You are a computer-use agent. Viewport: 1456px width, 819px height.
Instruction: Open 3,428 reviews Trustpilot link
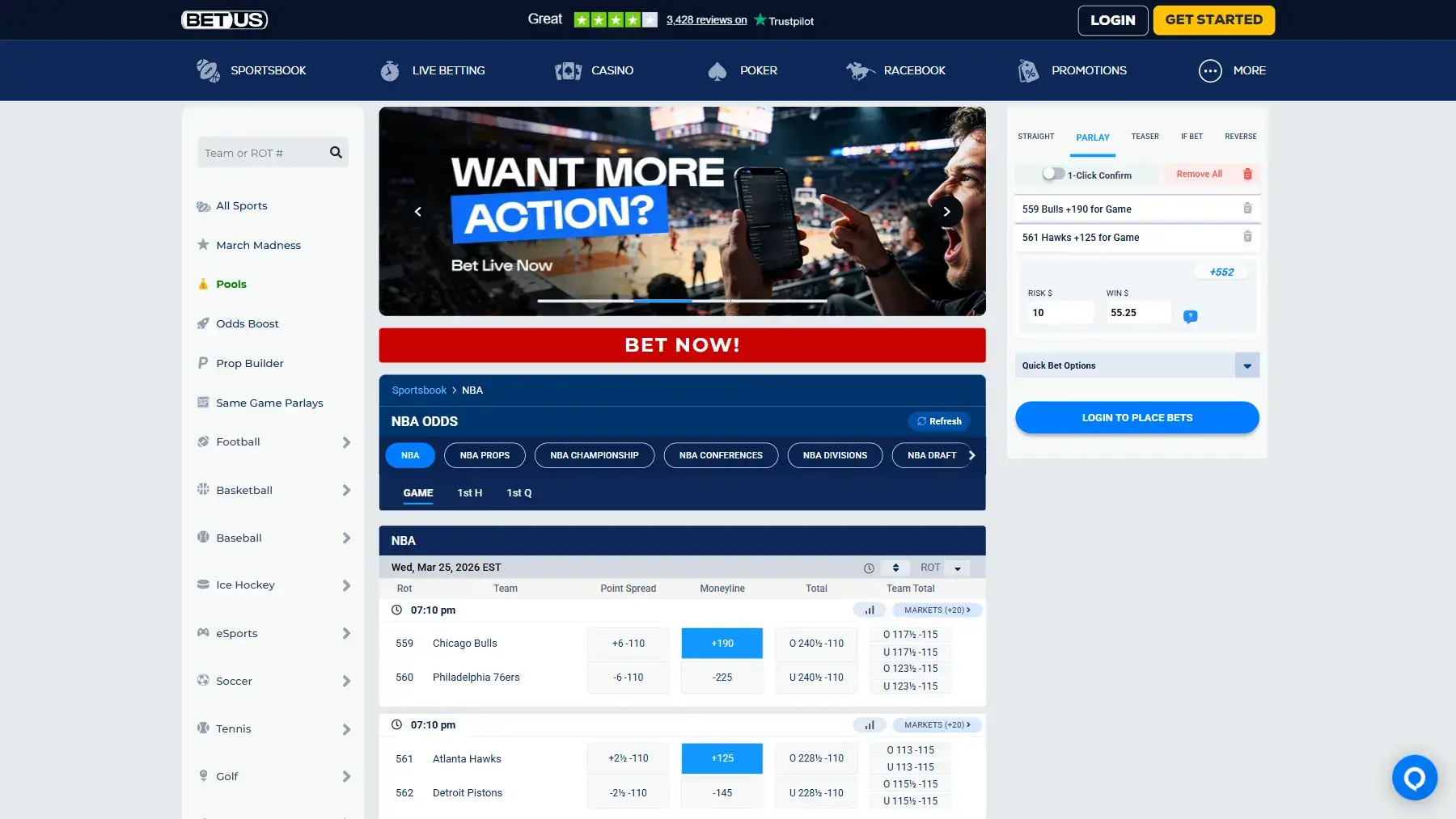[x=706, y=20]
